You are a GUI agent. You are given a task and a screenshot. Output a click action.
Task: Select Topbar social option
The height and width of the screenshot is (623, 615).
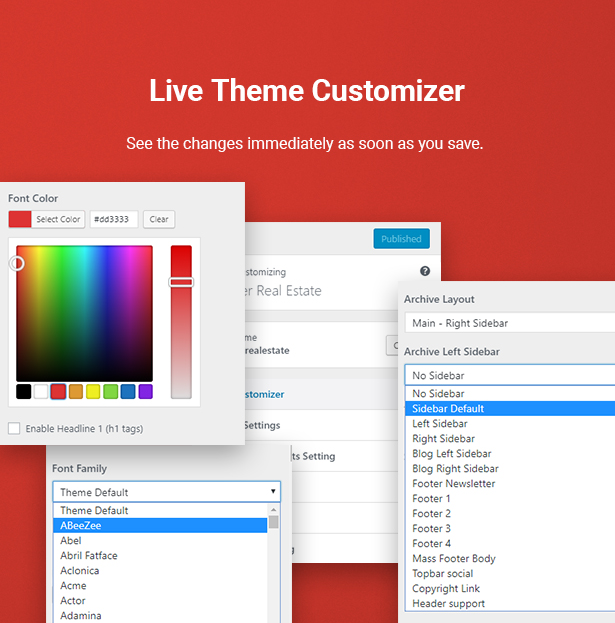[x=510, y=574]
